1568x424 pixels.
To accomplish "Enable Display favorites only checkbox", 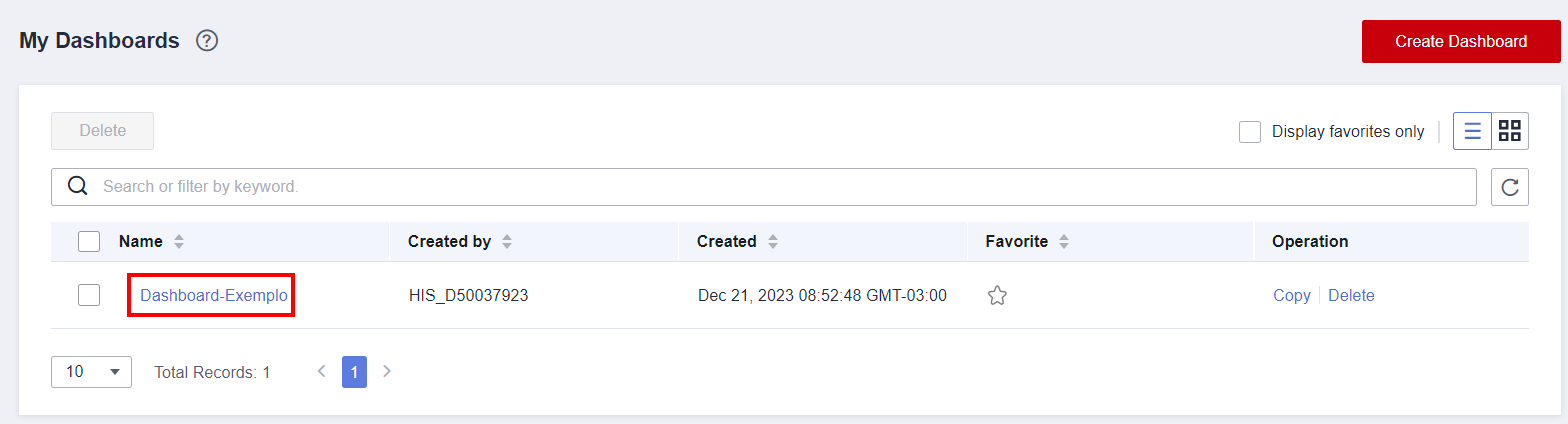I will point(1250,132).
